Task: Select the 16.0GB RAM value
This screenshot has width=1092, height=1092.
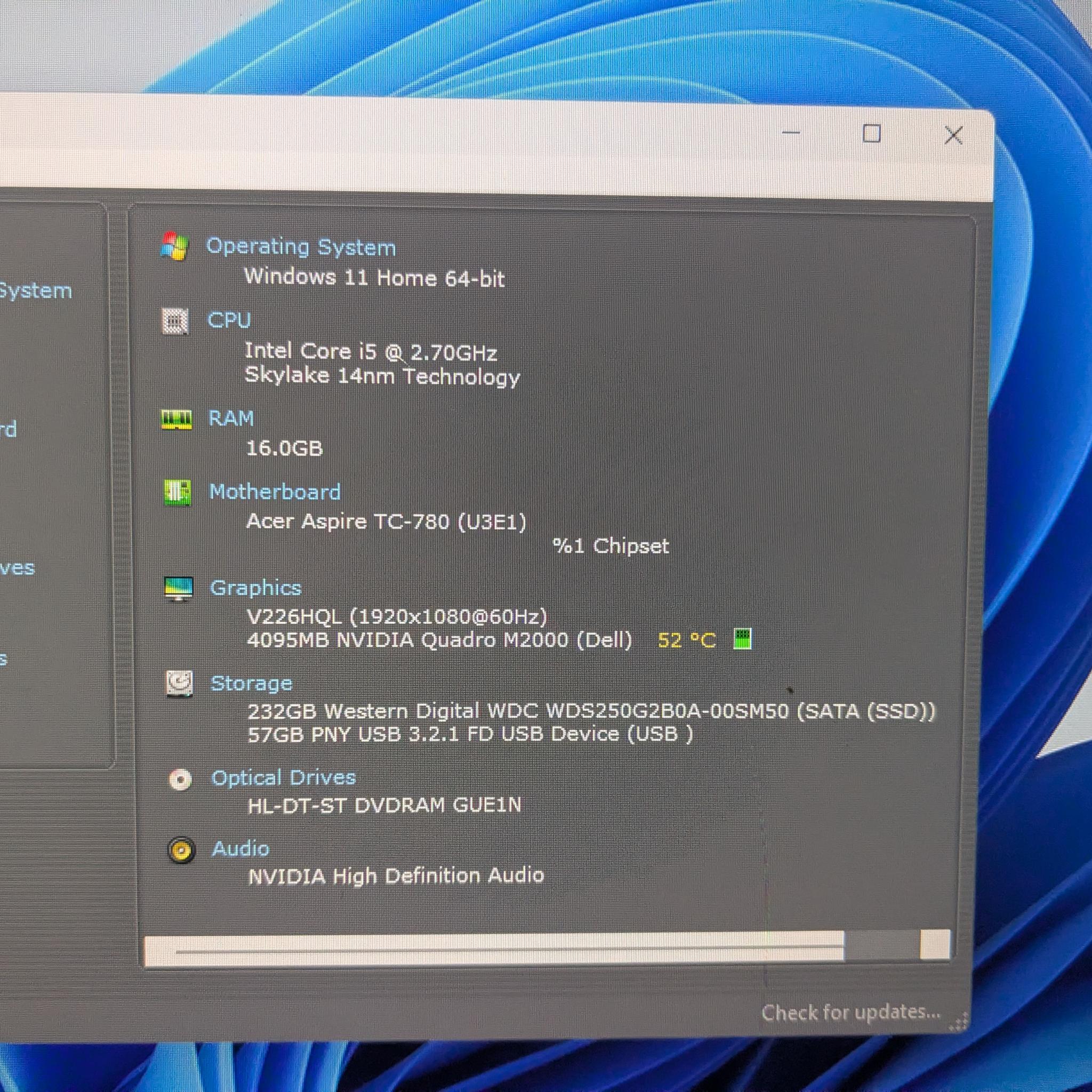Action: 284,448
